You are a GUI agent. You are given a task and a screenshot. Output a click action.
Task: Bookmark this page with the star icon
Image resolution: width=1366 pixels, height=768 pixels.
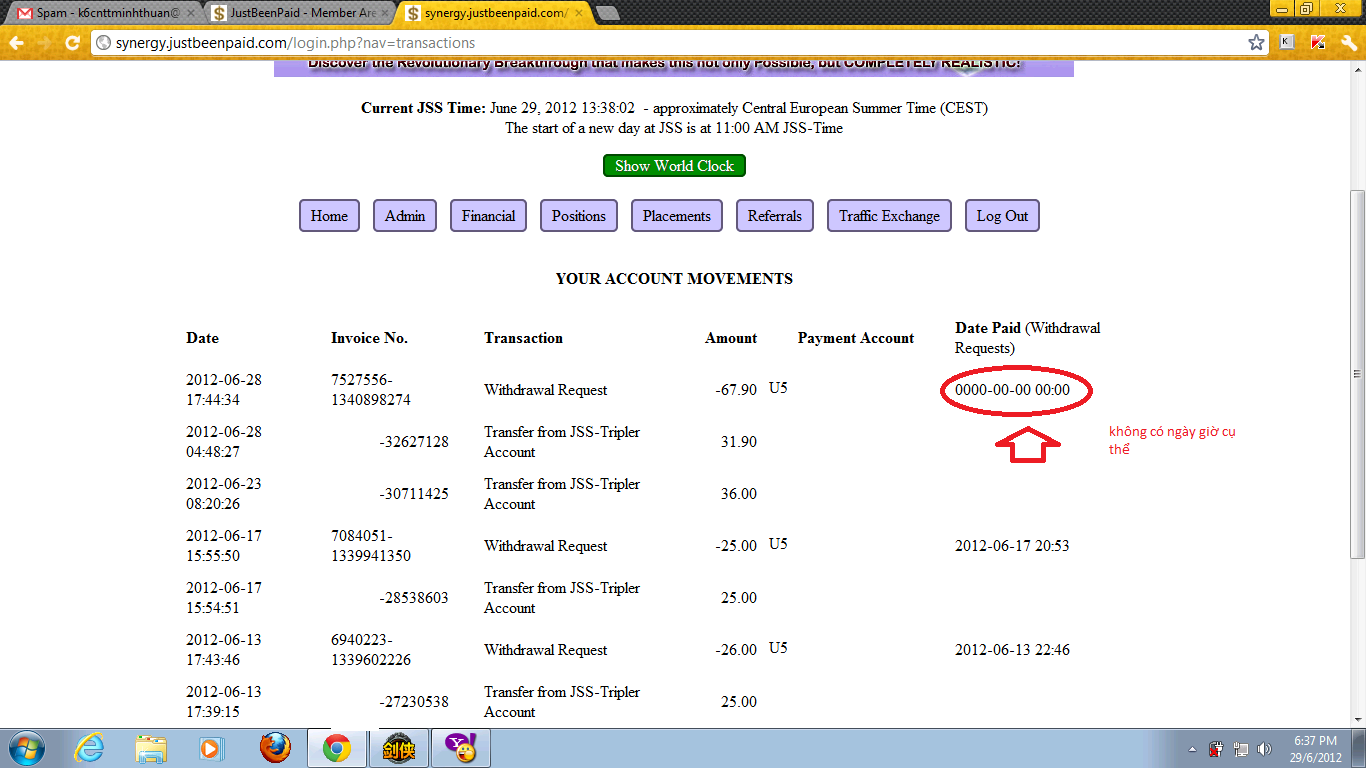[1257, 43]
